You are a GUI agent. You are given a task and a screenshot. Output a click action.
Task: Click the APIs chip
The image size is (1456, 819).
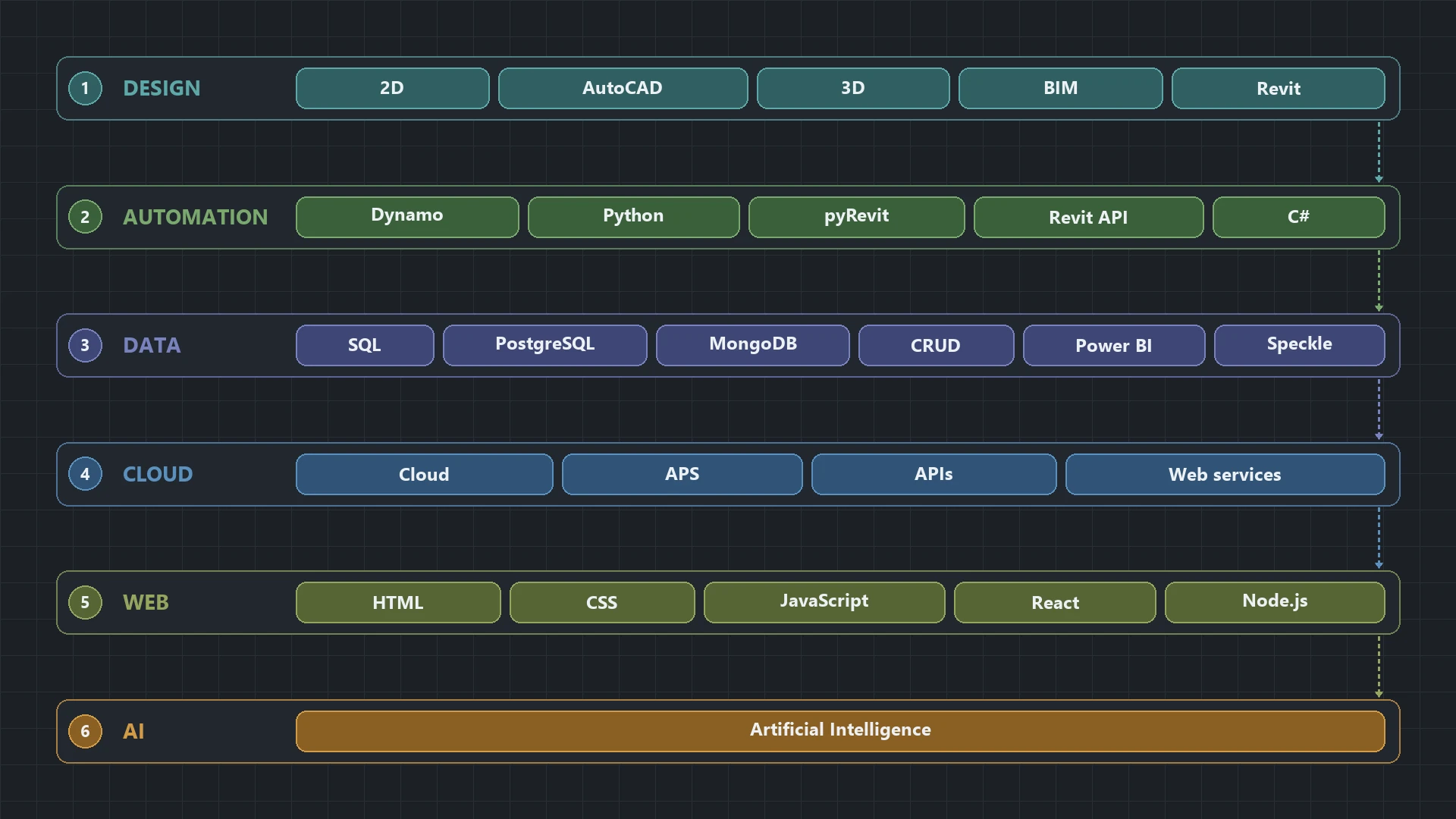(x=934, y=474)
